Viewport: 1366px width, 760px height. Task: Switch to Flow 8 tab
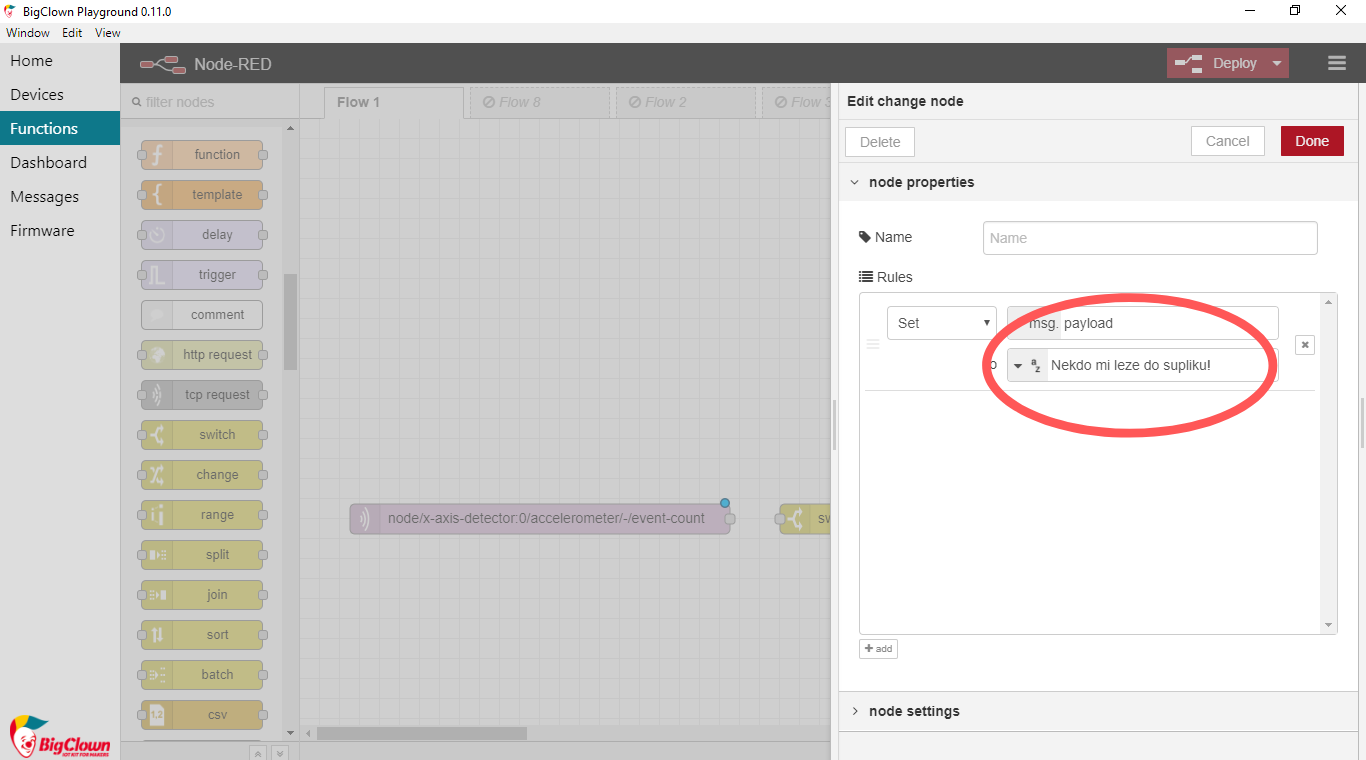click(x=540, y=102)
